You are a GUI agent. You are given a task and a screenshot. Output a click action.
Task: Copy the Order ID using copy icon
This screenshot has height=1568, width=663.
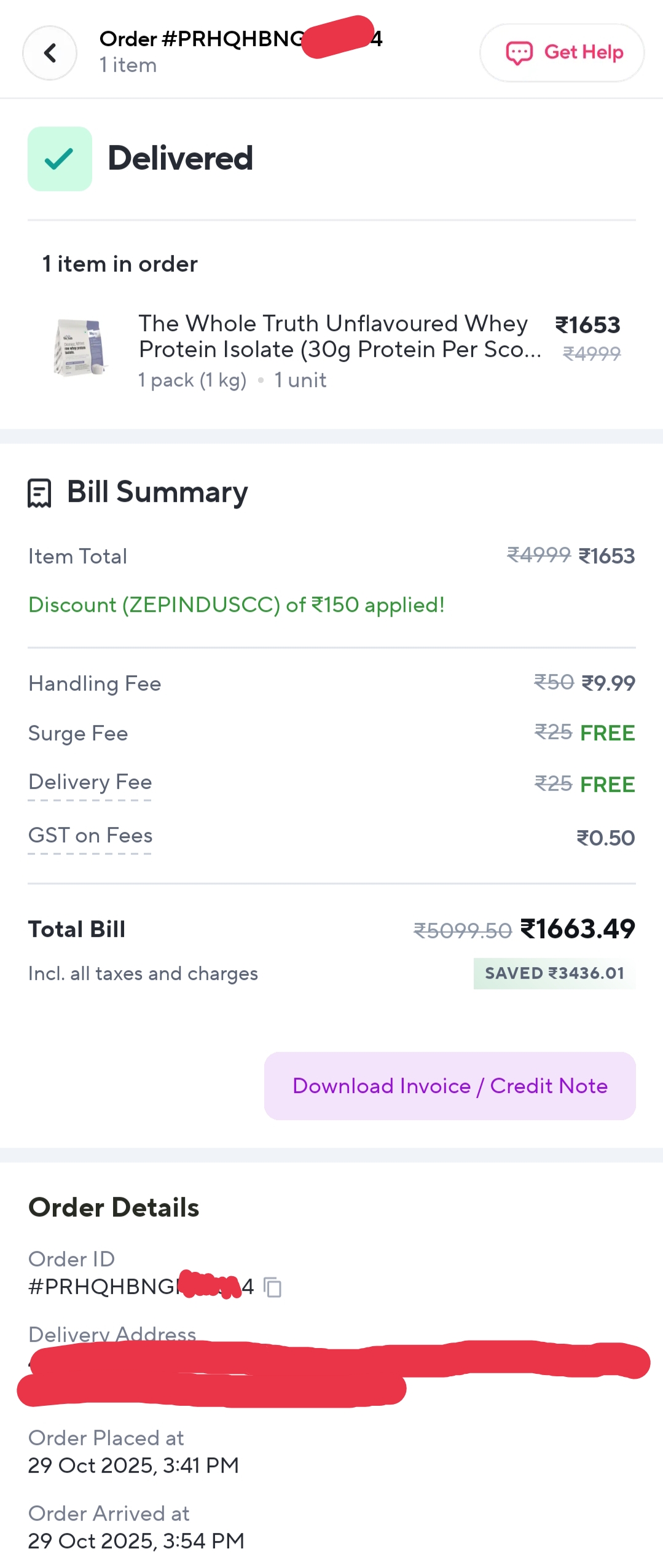coord(272,1287)
